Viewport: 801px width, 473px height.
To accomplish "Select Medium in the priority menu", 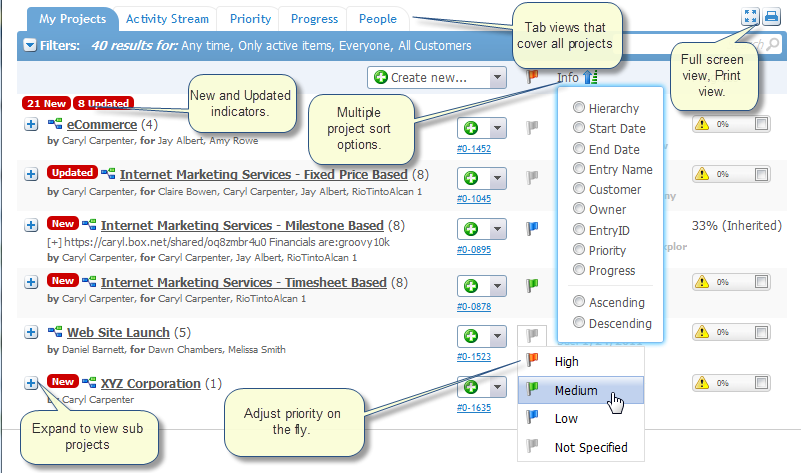I will pyautogui.click(x=576, y=391).
